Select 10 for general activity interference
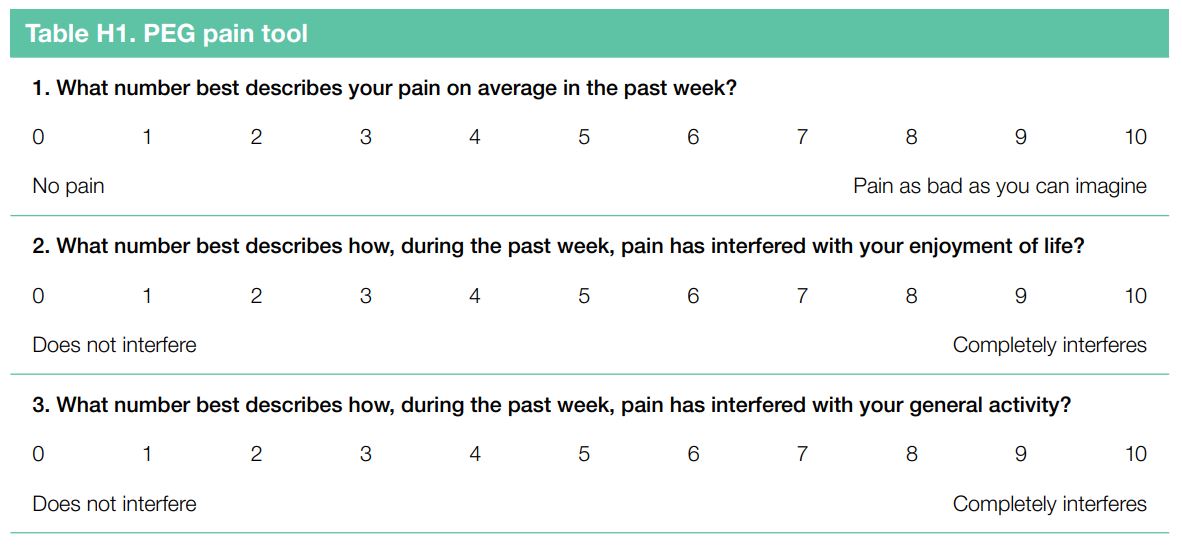This screenshot has width=1182, height=546. coord(1135,454)
